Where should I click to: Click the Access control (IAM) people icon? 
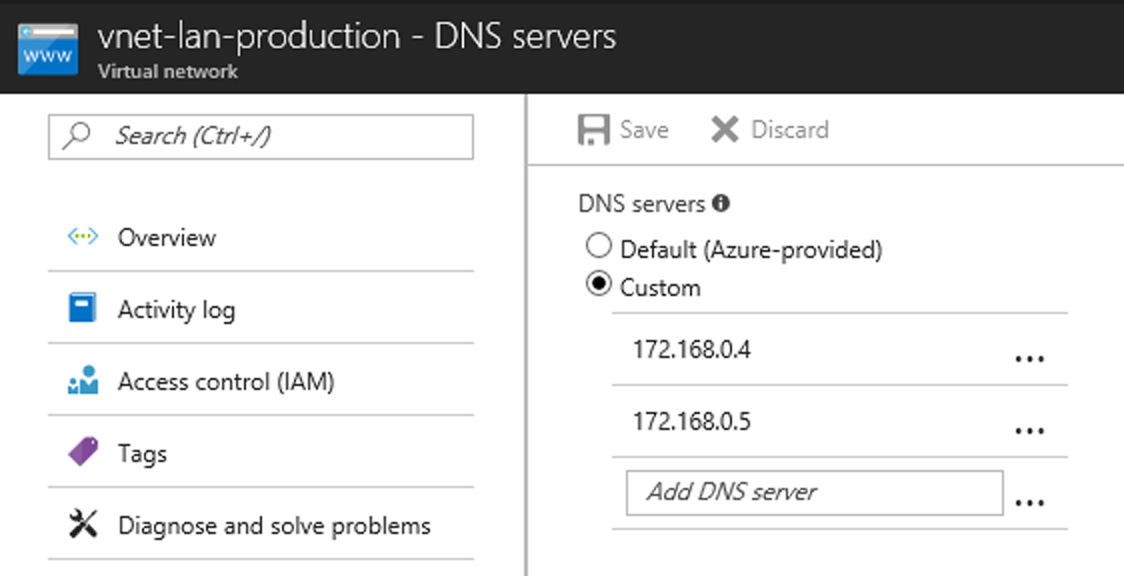click(x=82, y=380)
